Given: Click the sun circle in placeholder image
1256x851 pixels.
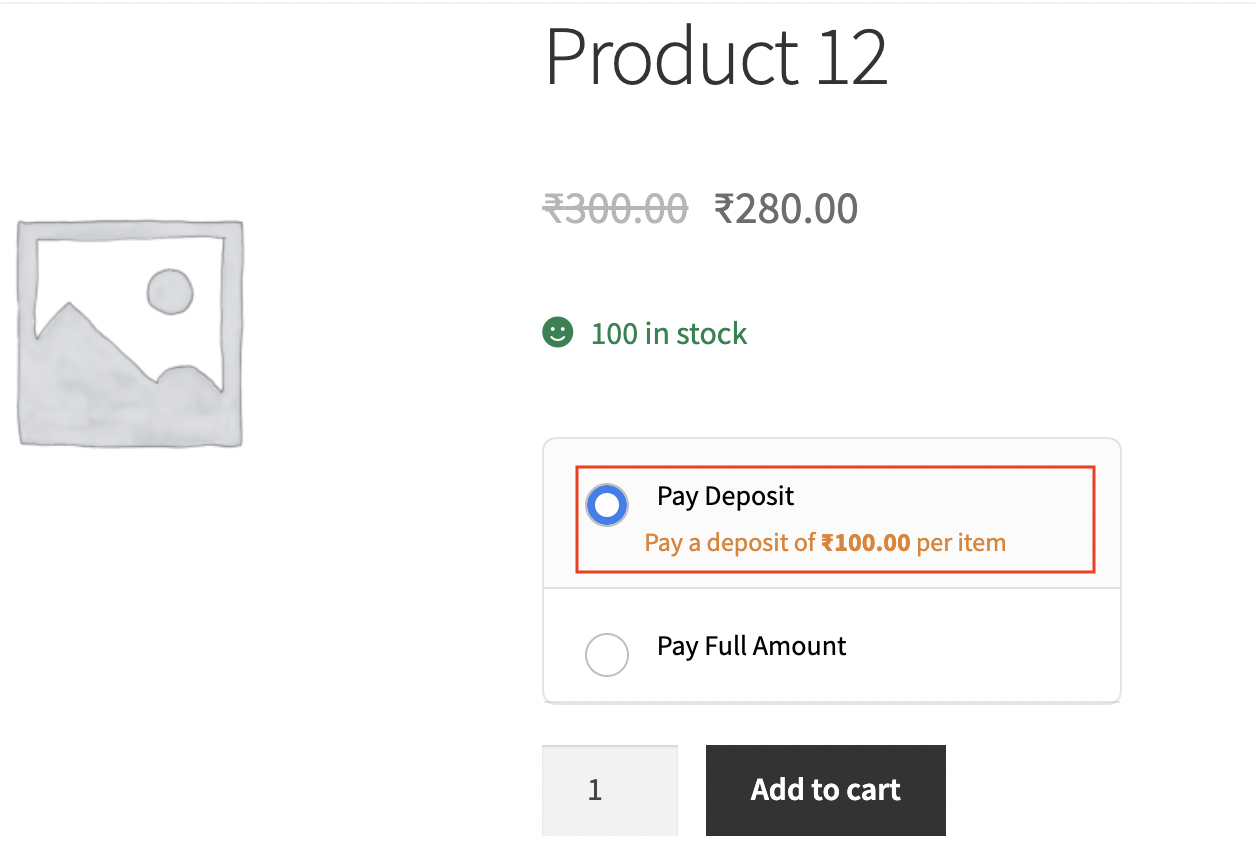Looking at the screenshot, I should coord(170,292).
